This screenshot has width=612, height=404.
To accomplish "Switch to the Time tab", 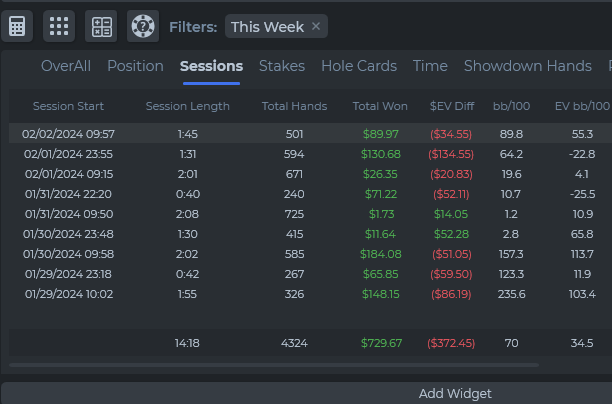I will 430,66.
